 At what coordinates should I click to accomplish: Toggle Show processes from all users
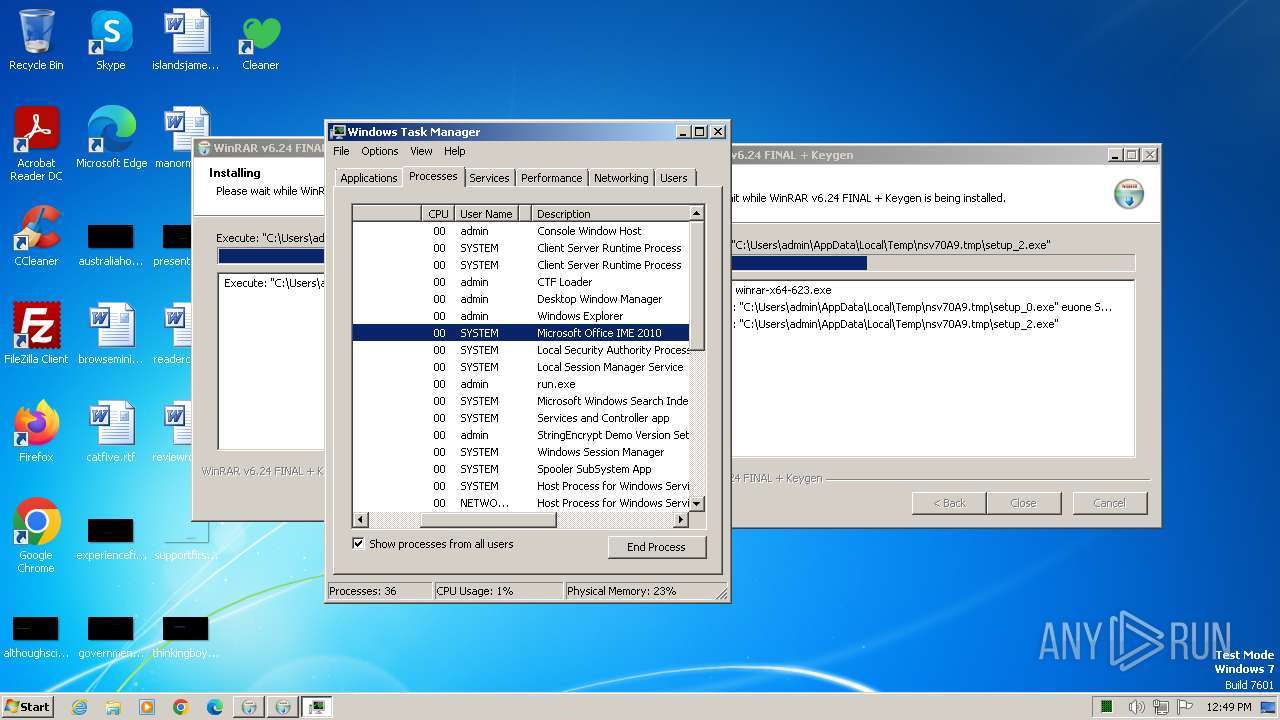[358, 544]
